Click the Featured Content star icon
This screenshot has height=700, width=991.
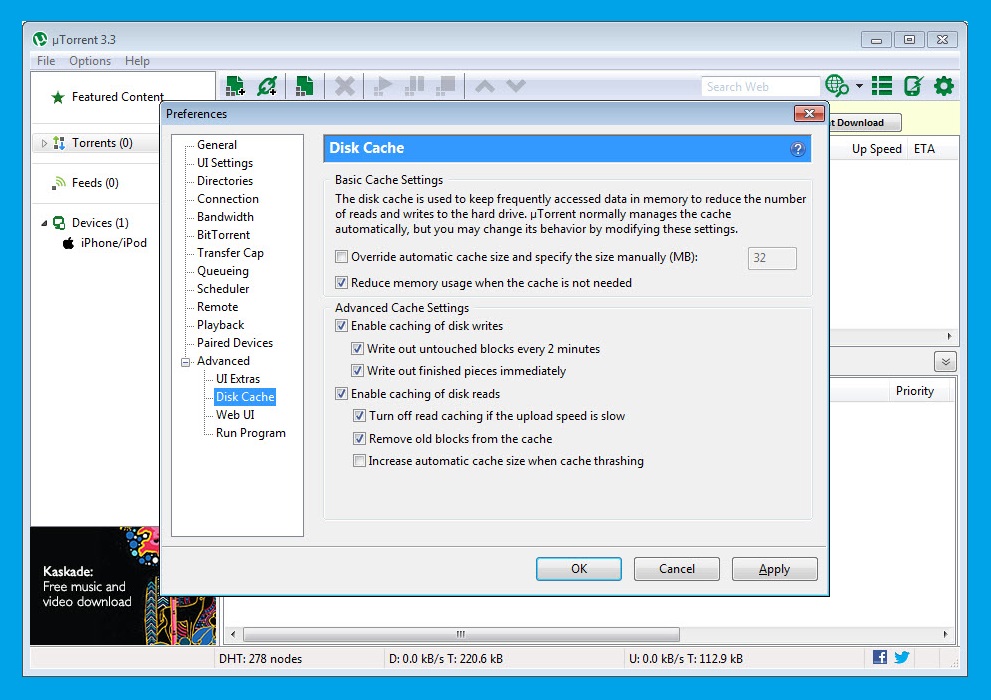(x=58, y=97)
